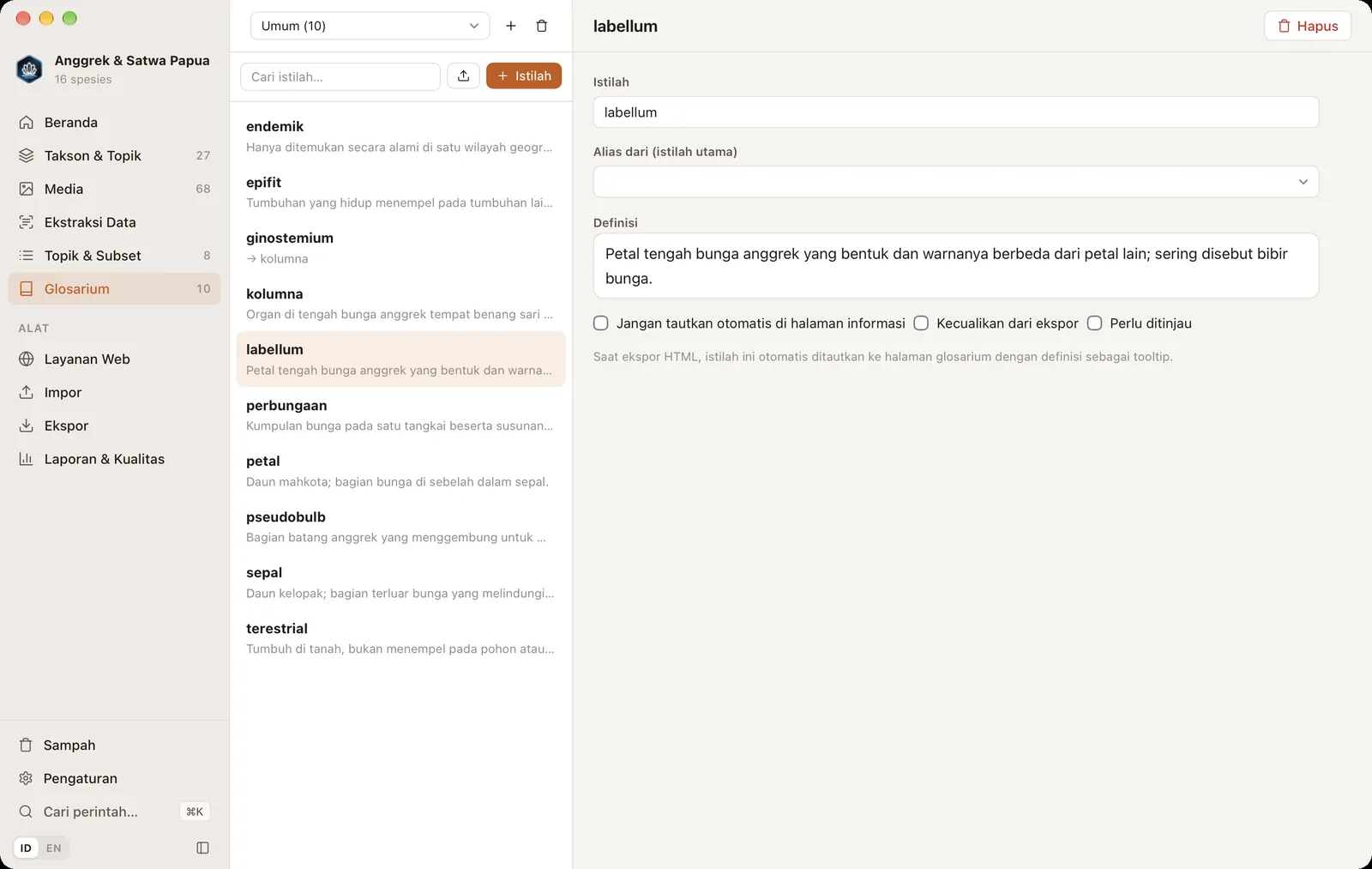Image resolution: width=1372 pixels, height=869 pixels.
Task: Click the Ekstraksi Data icon
Action: click(x=27, y=222)
